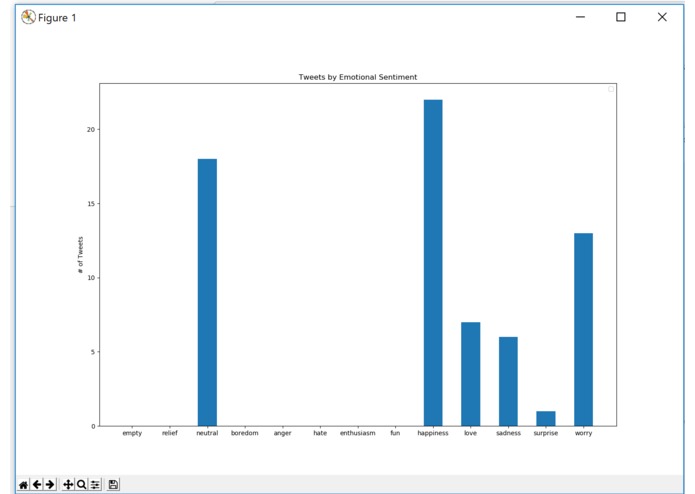Click the y-axis tick value 15

(91, 204)
